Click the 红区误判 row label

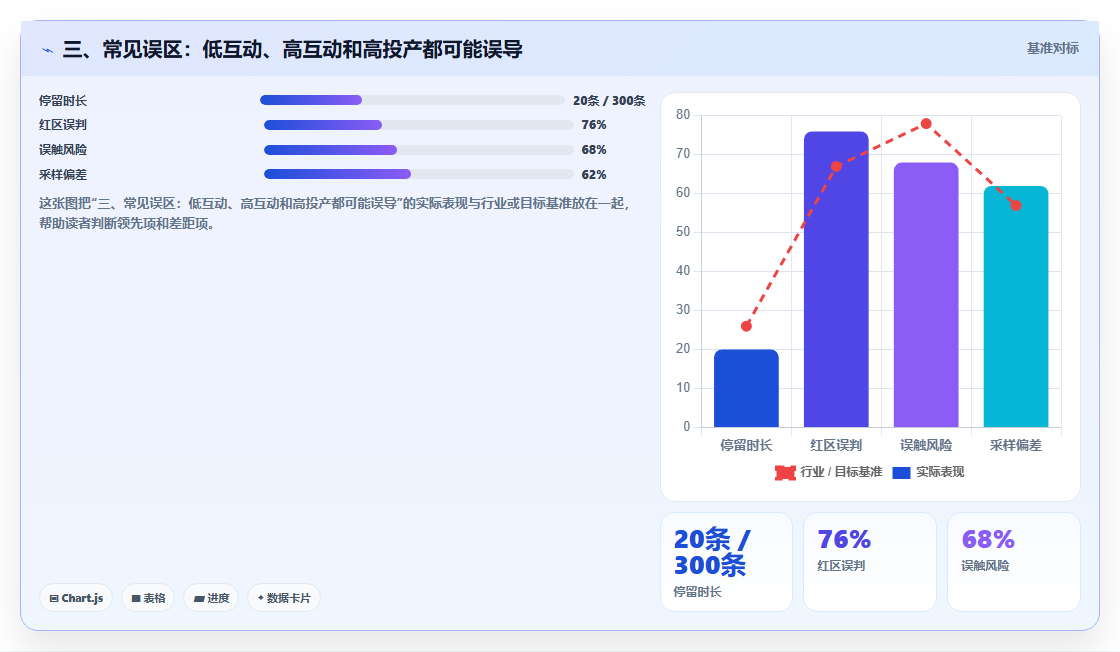point(63,125)
